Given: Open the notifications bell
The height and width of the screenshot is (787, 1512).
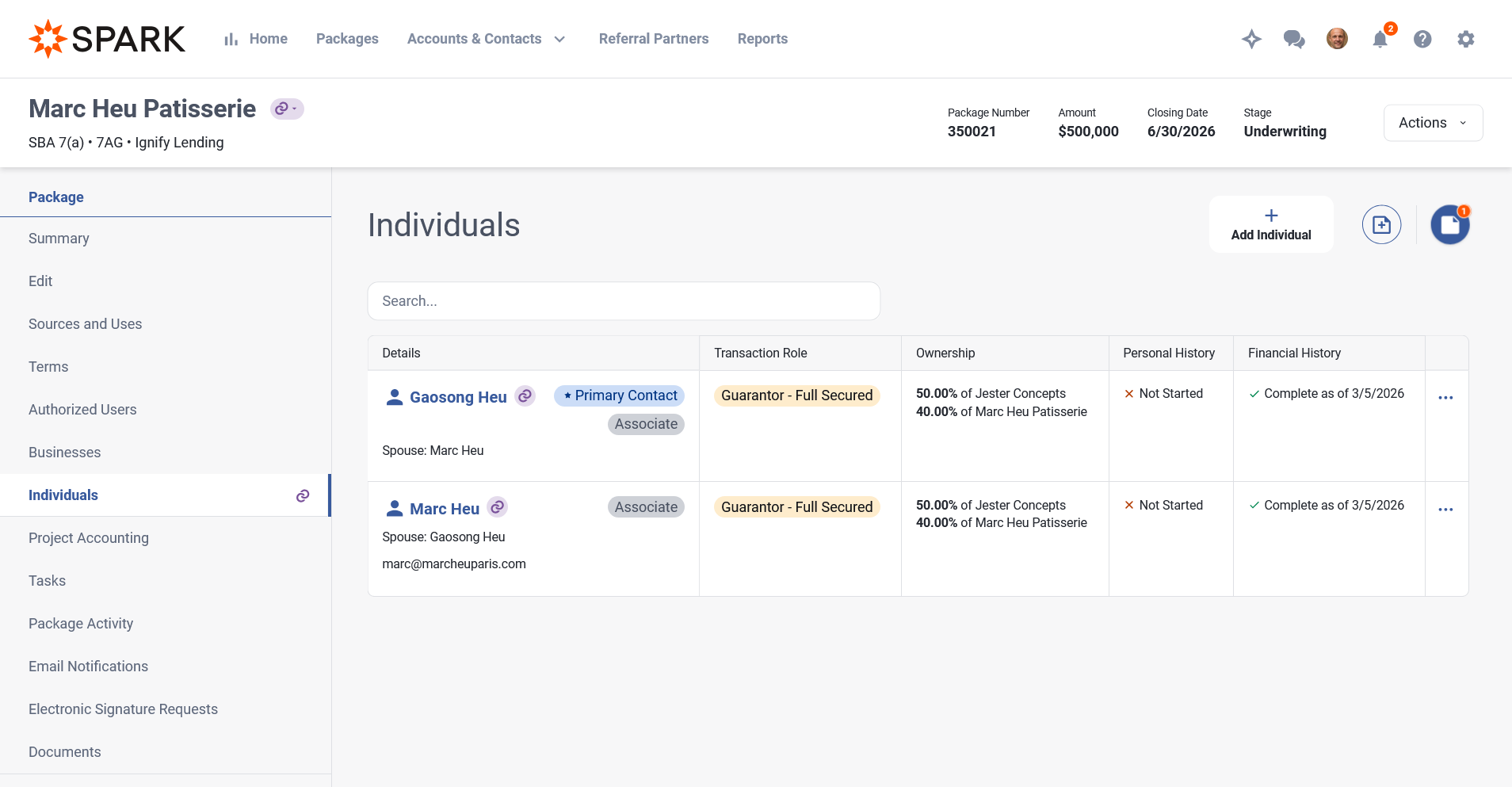Looking at the screenshot, I should tap(1380, 39).
